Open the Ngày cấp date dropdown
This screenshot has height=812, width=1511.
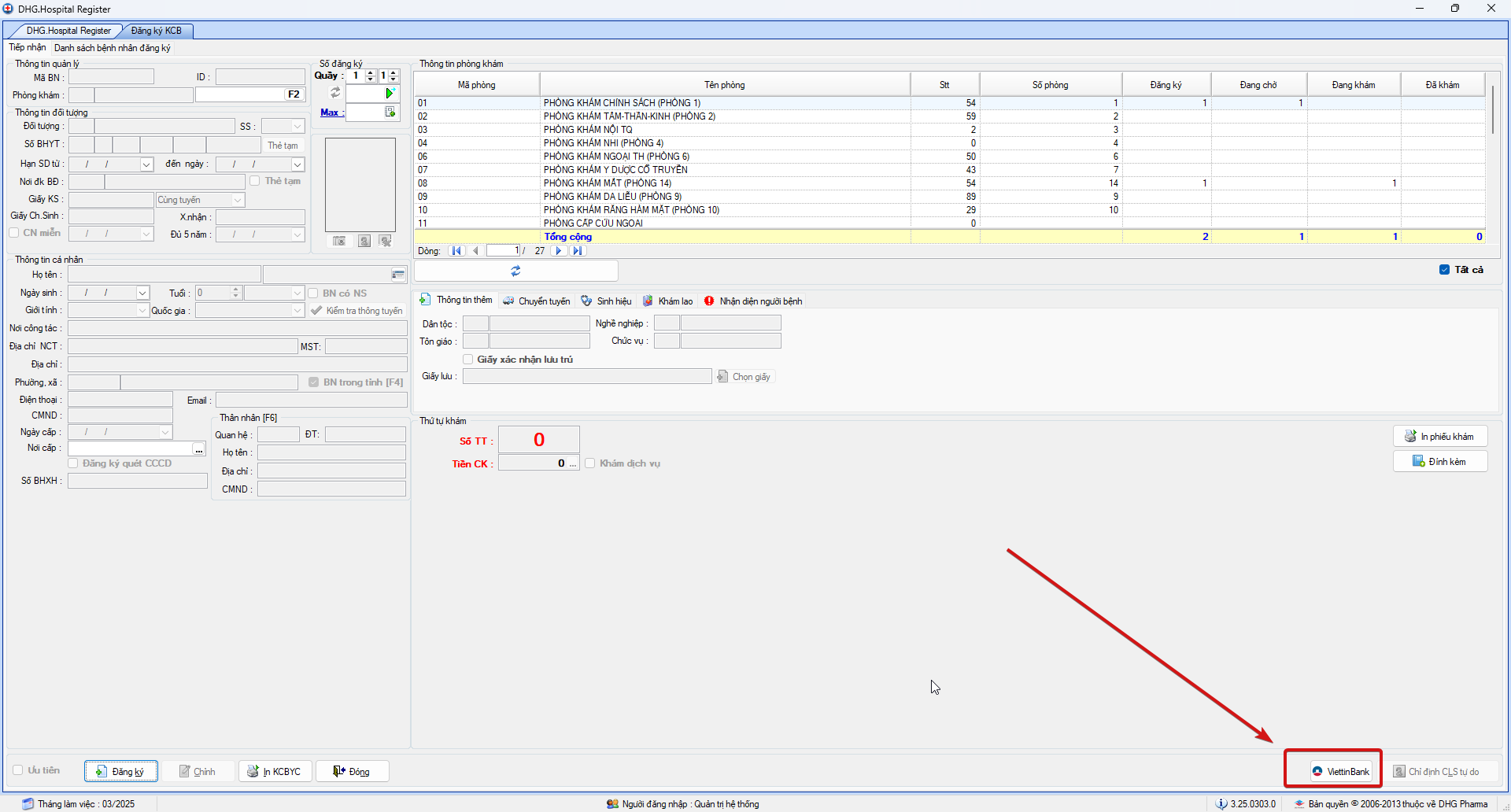point(165,432)
